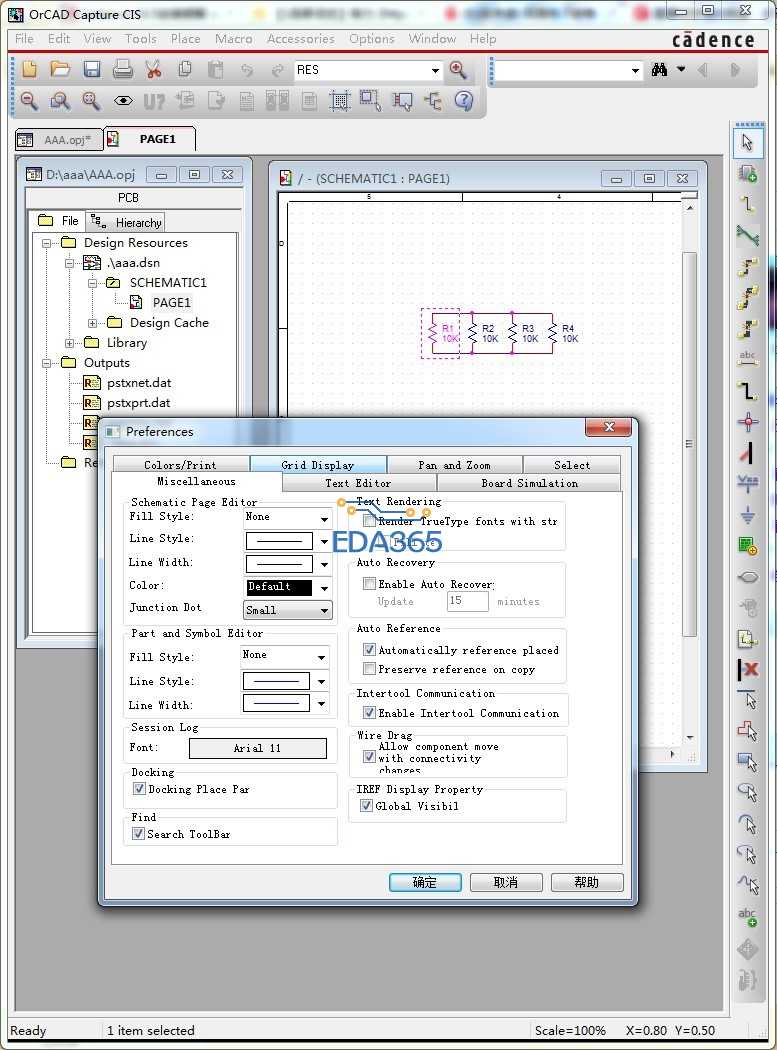Open the Place menu
The width and height of the screenshot is (777, 1050).
click(186, 39)
